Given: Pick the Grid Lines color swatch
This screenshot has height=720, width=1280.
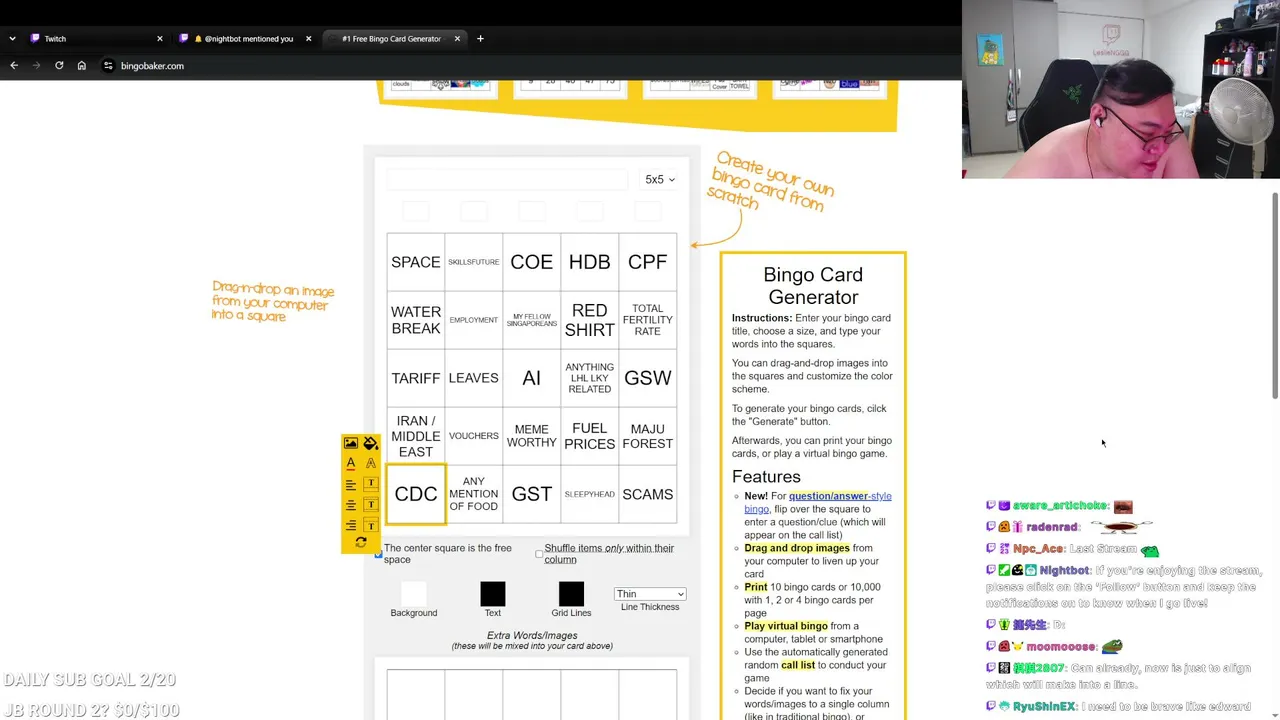Looking at the screenshot, I should point(571,594).
